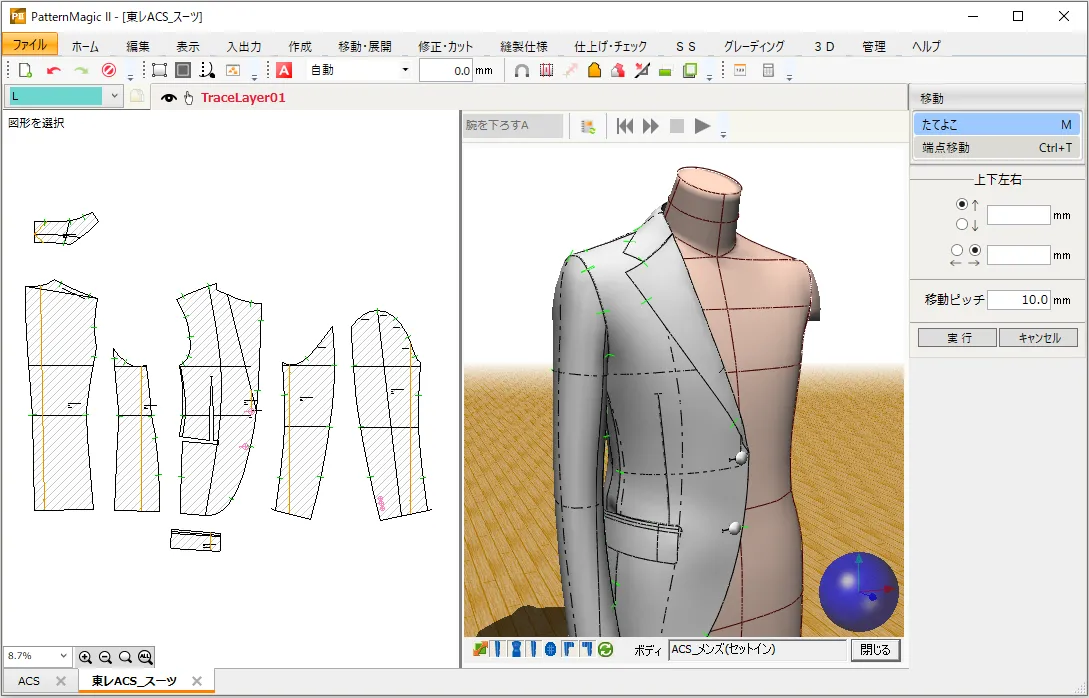Switch to the ACS document tab
The width and height of the screenshot is (1089, 698).
pyautogui.click(x=29, y=681)
